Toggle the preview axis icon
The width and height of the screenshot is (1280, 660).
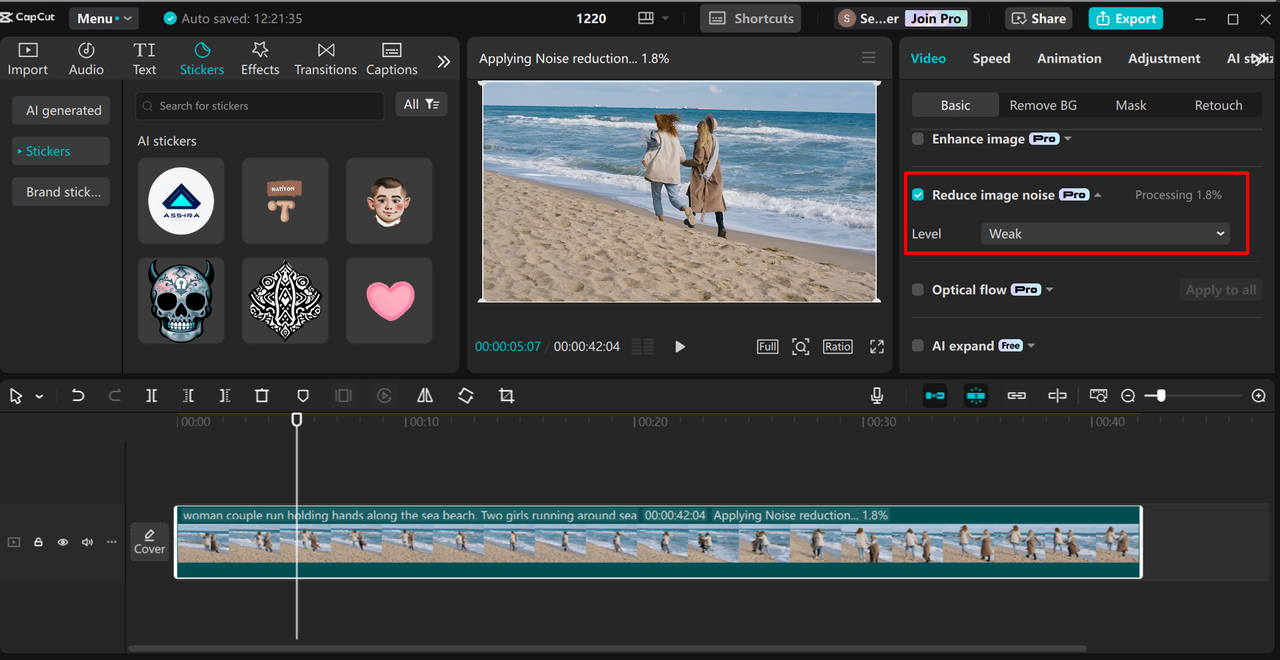click(1057, 396)
